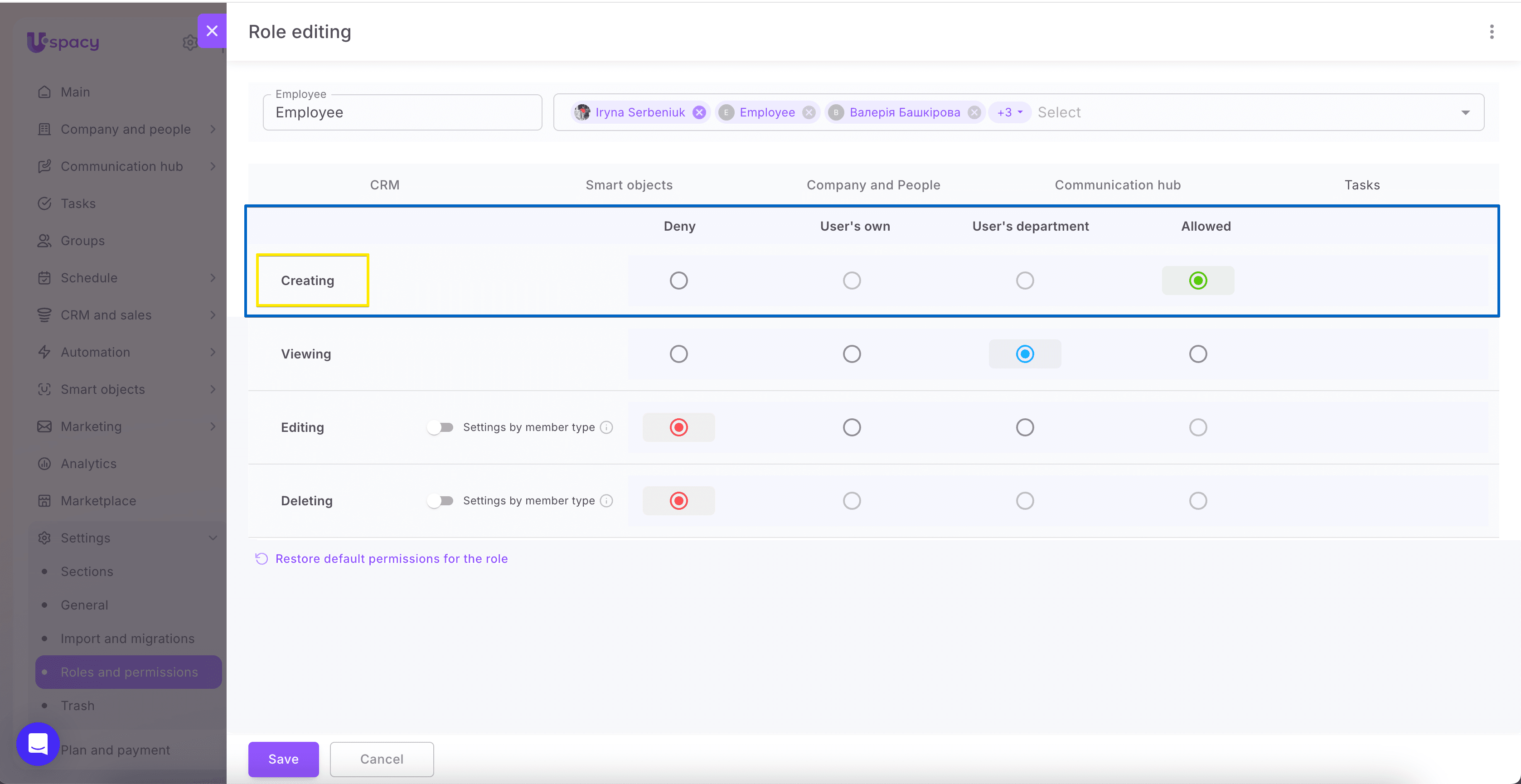Collapse the Settings section in sidebar
The height and width of the screenshot is (784, 1521).
[213, 538]
